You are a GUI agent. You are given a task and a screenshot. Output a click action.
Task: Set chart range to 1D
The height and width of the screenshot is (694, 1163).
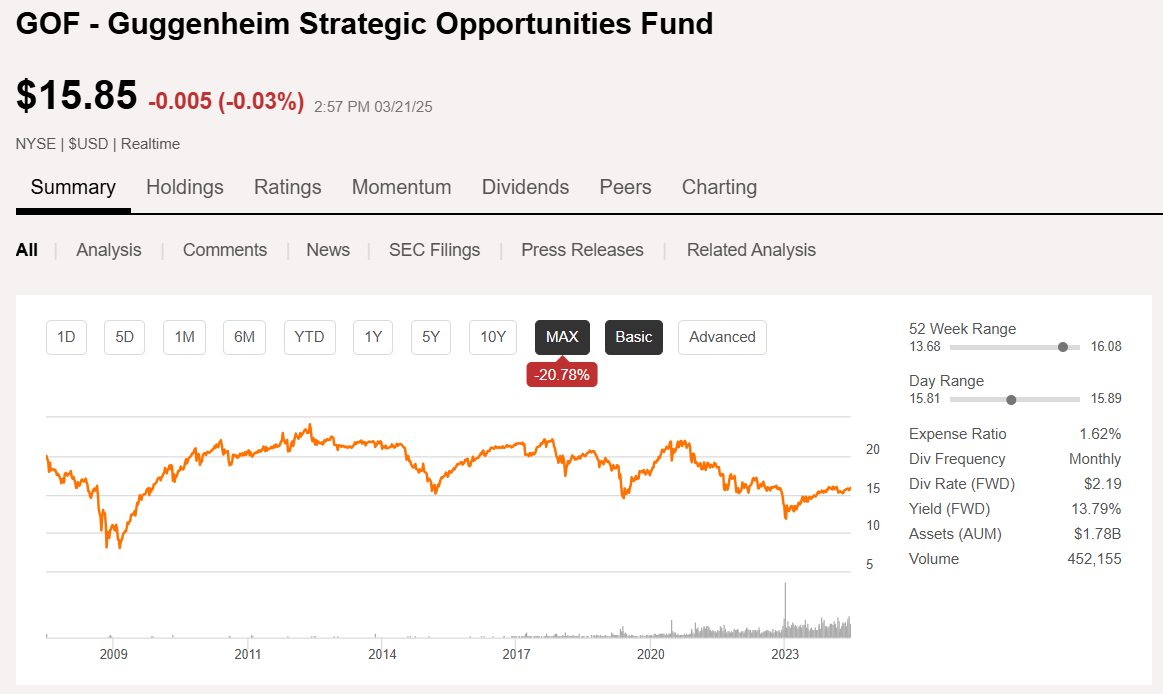point(66,337)
